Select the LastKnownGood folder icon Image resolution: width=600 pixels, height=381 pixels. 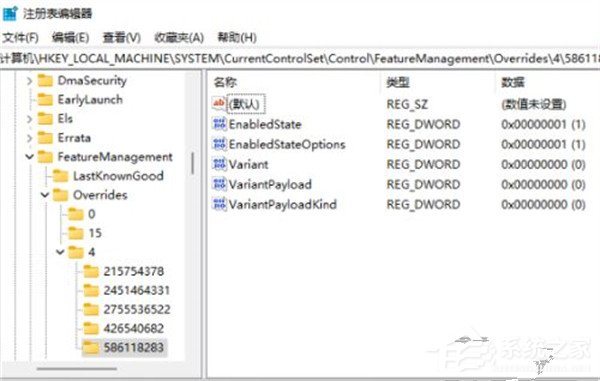60,176
